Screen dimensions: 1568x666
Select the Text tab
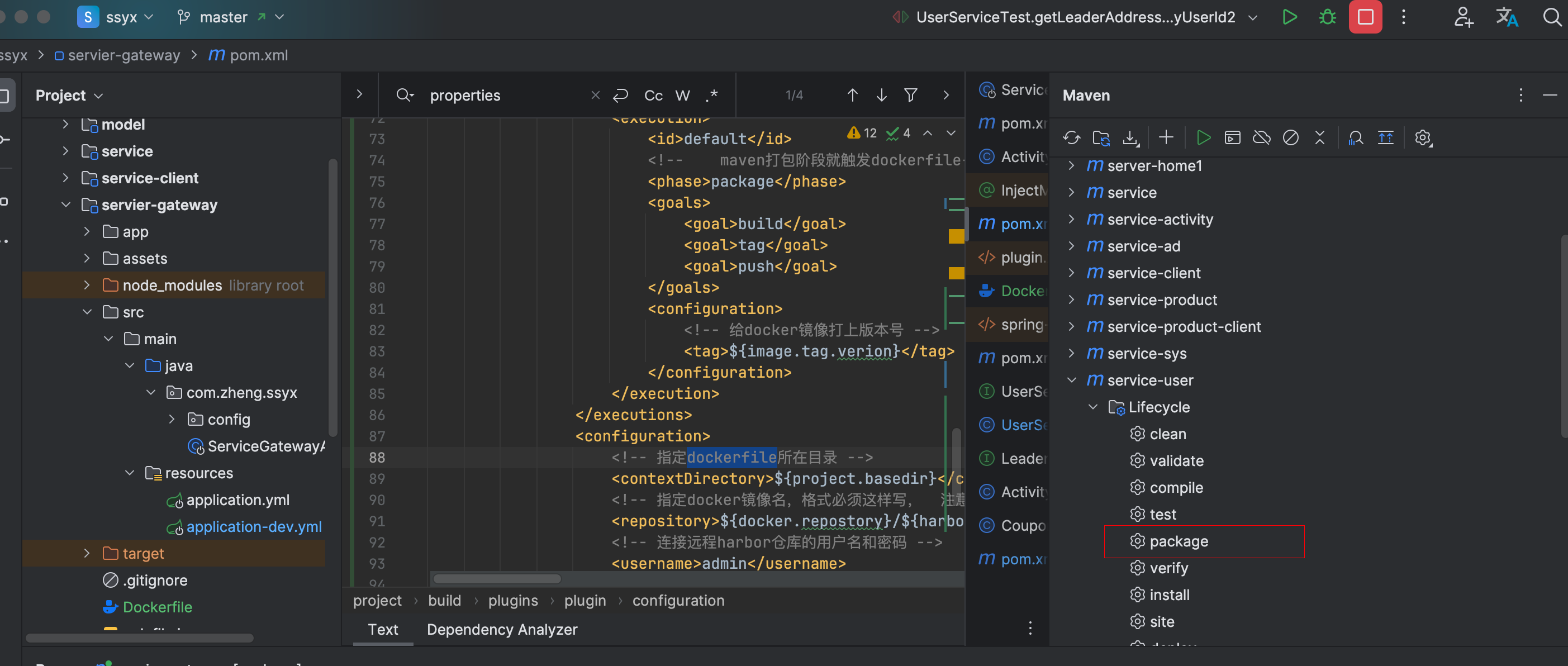(382, 630)
